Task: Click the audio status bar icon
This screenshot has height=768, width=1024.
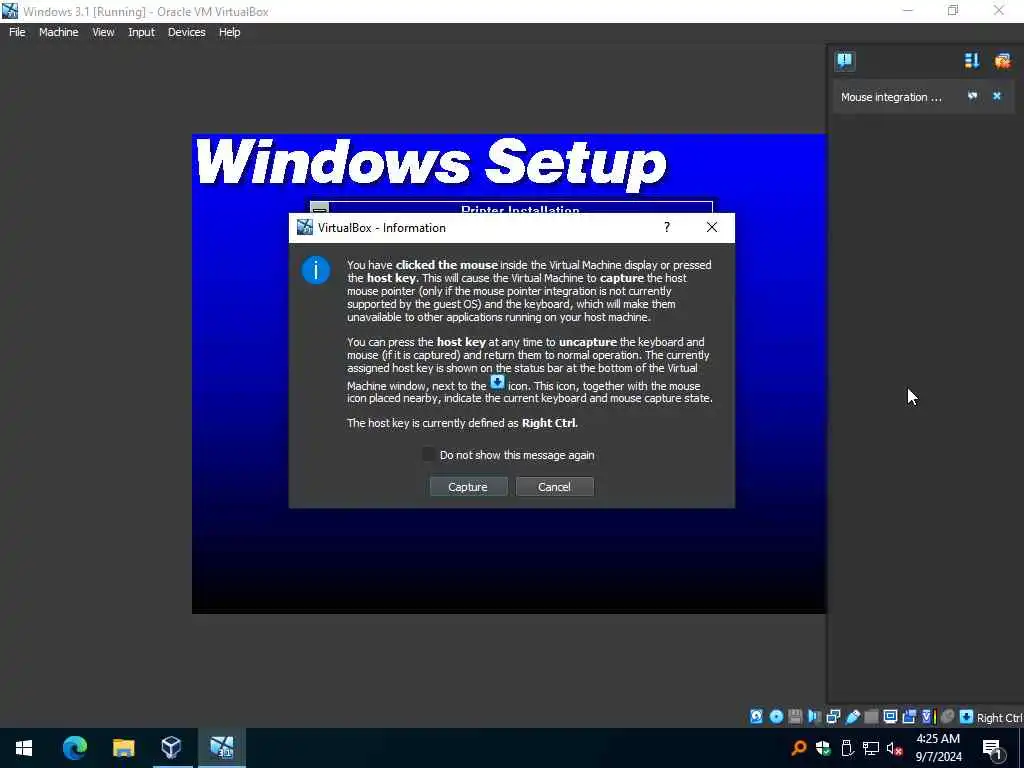Action: pos(814,716)
